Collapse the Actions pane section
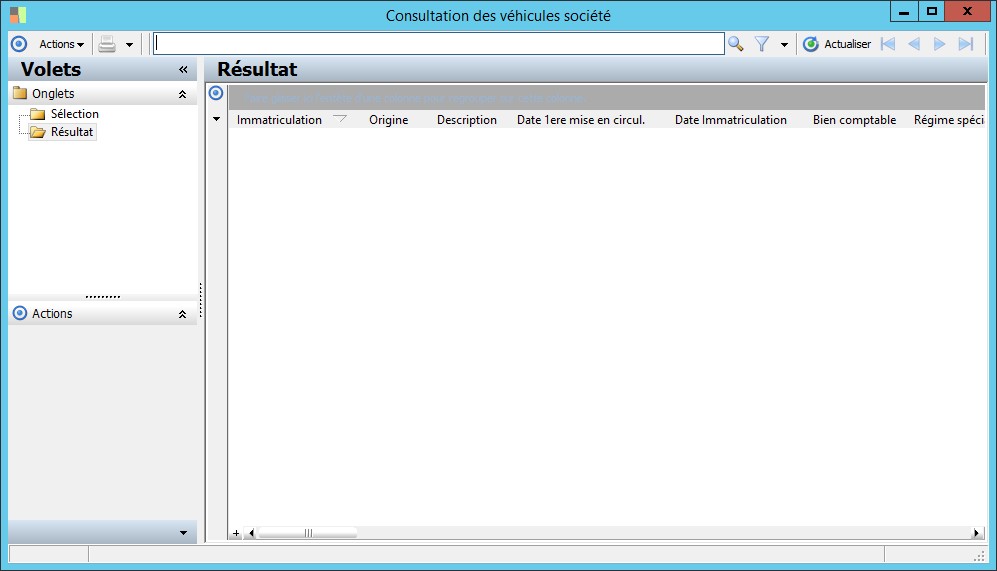The height and width of the screenshot is (571, 997). pyautogui.click(x=182, y=314)
